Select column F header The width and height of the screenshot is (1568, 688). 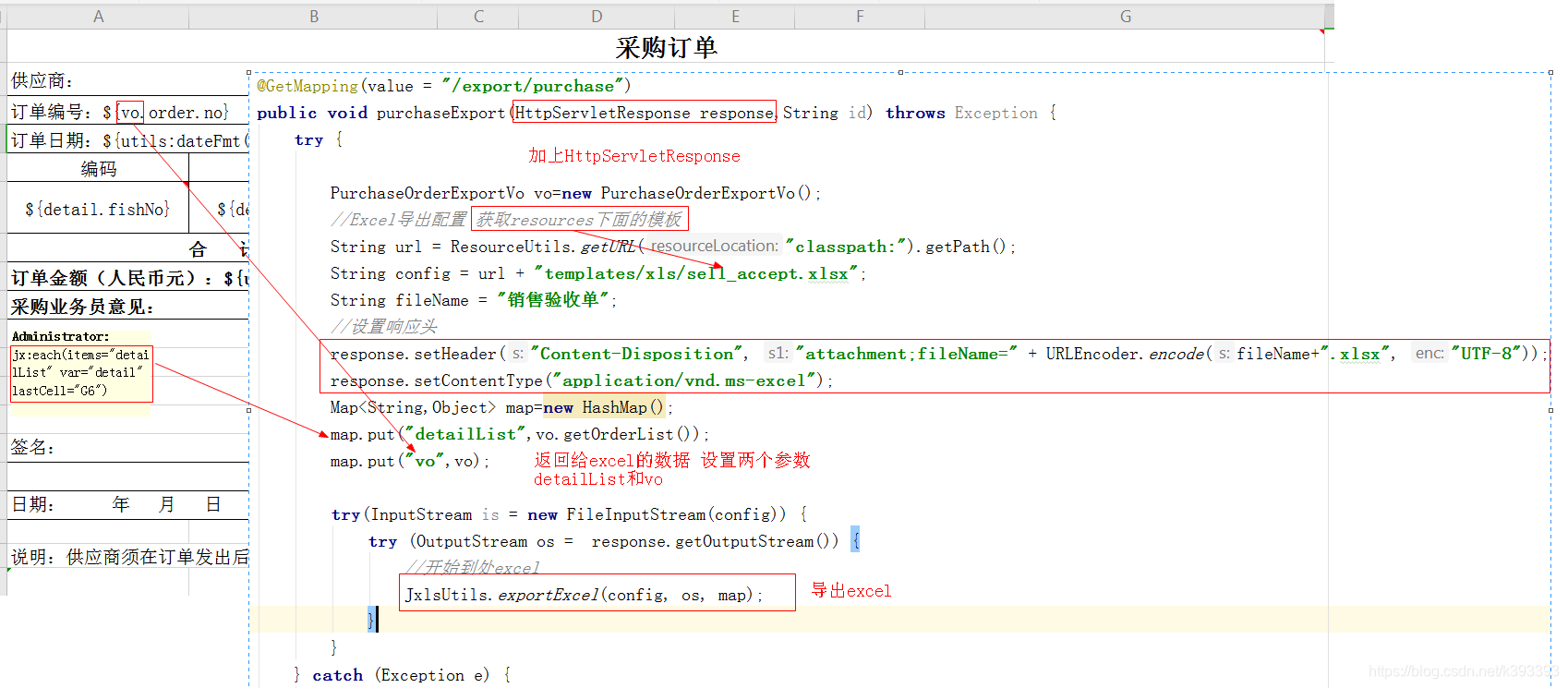860,17
